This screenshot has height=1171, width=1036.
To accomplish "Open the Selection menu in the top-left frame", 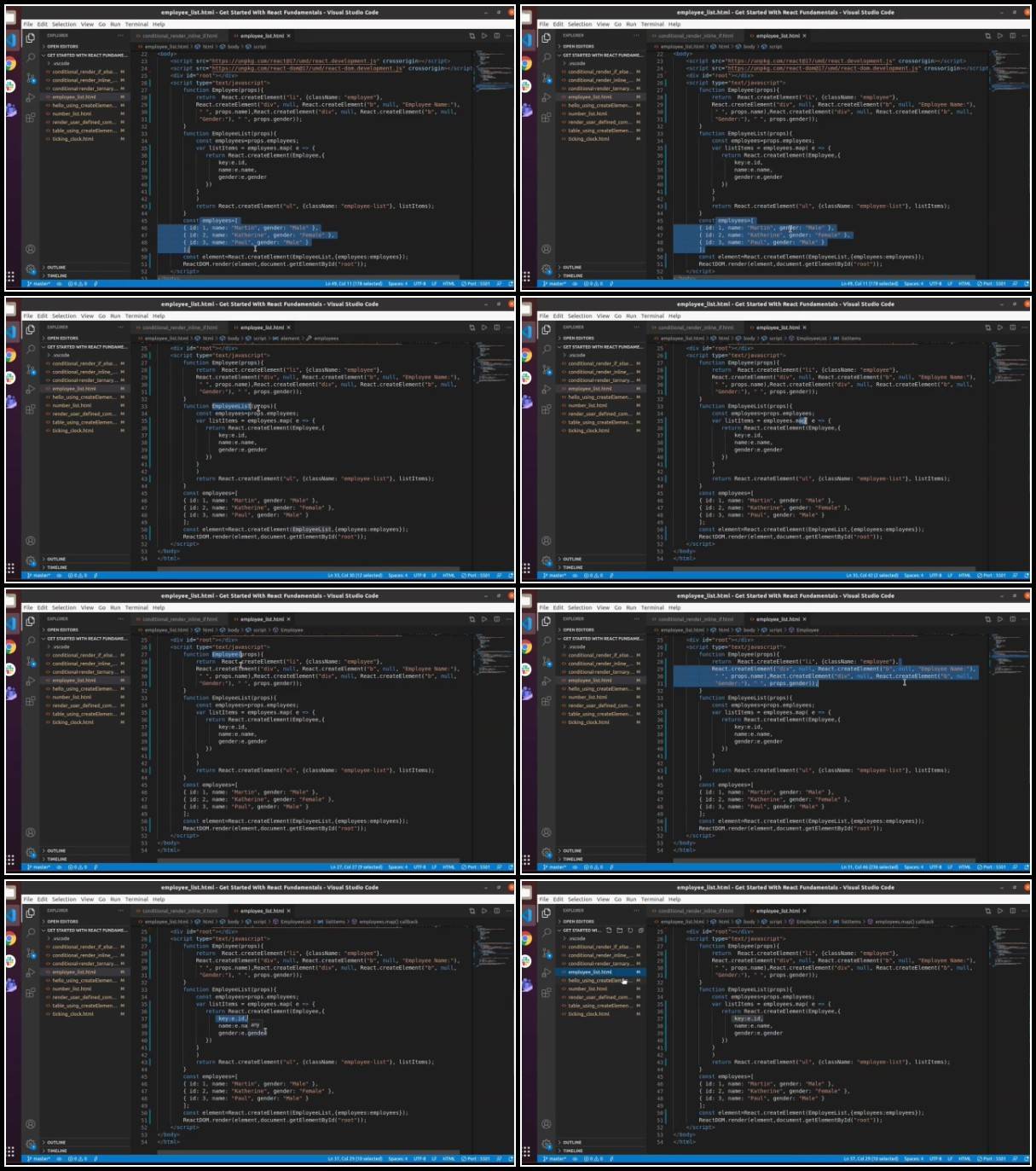I will pyautogui.click(x=64, y=24).
